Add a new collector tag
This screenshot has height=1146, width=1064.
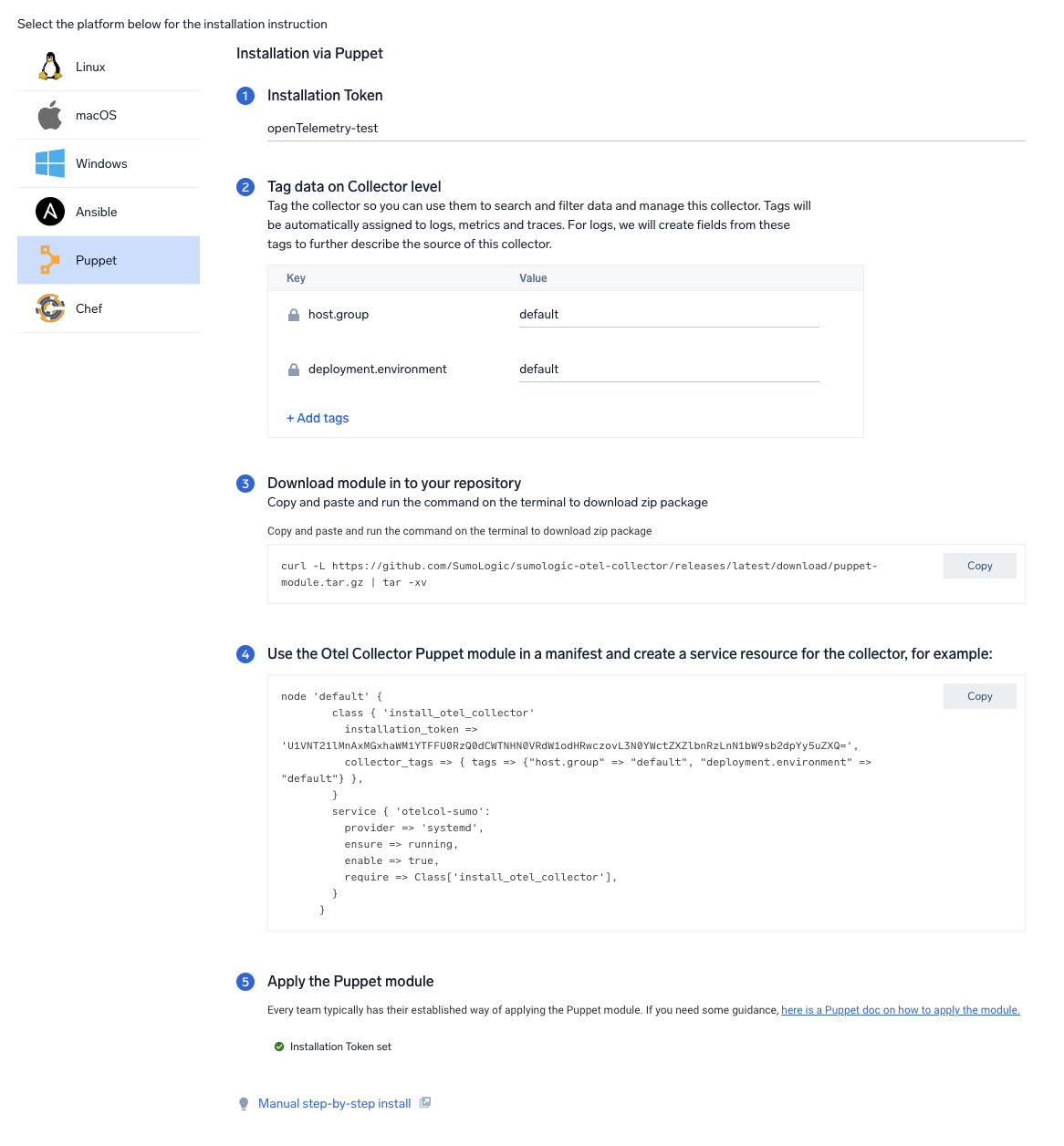[x=318, y=418]
